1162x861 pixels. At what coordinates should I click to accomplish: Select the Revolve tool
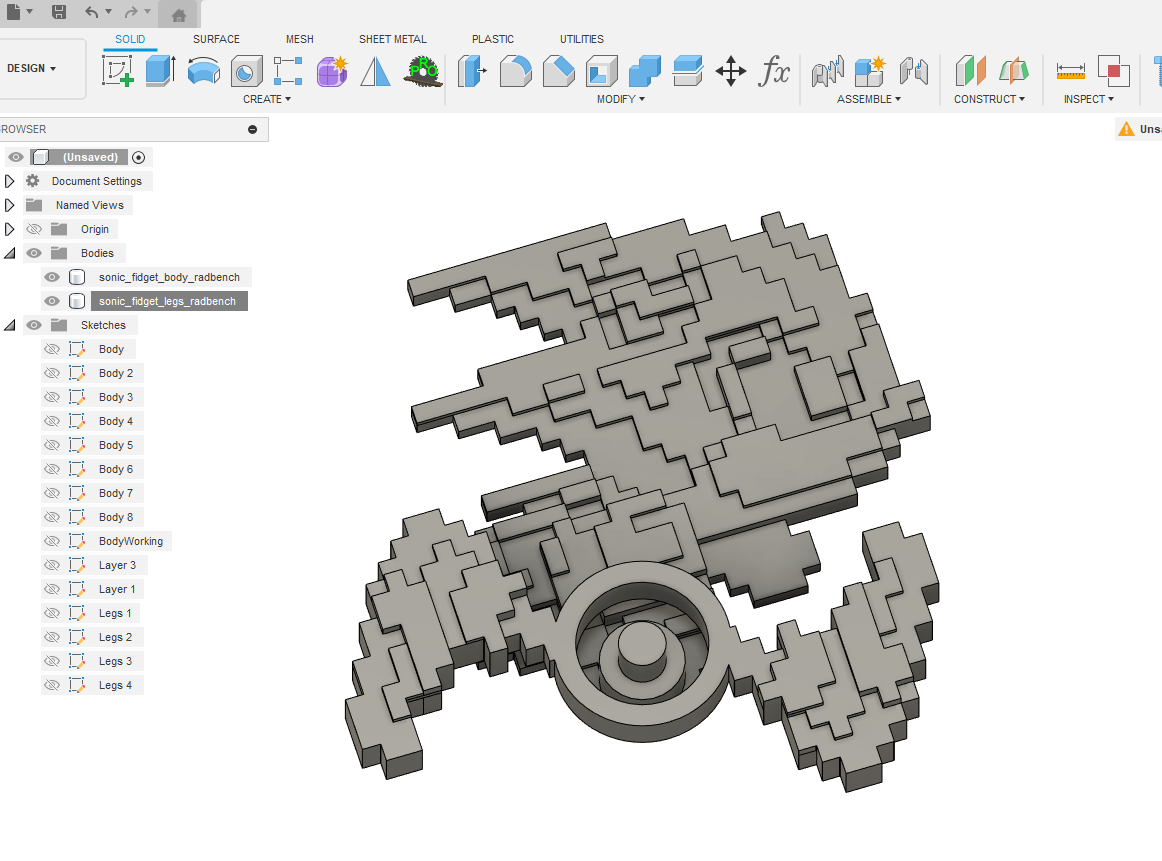203,70
